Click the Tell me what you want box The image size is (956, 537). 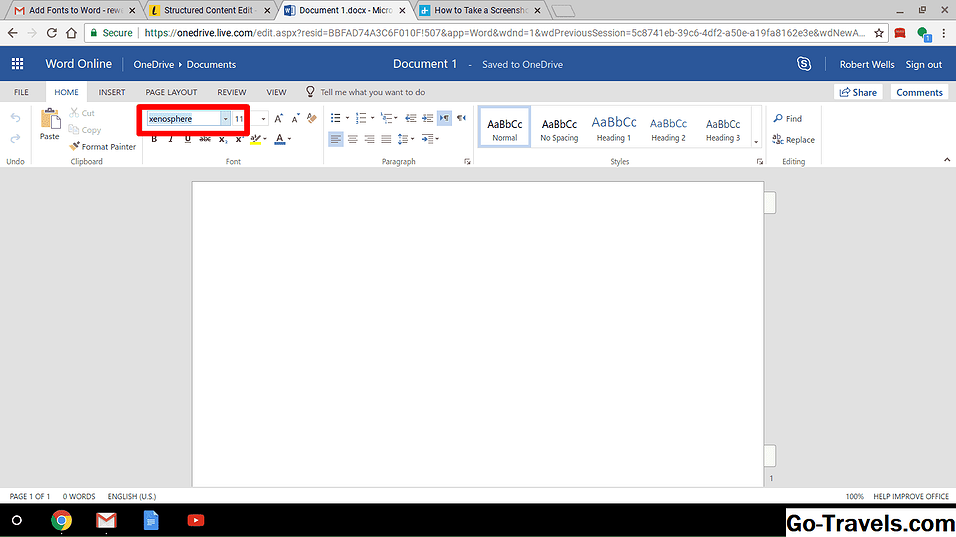click(372, 92)
